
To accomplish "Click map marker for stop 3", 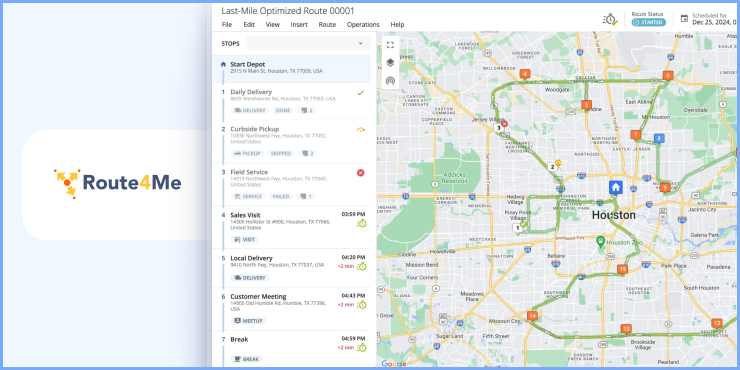I will click(x=498, y=127).
